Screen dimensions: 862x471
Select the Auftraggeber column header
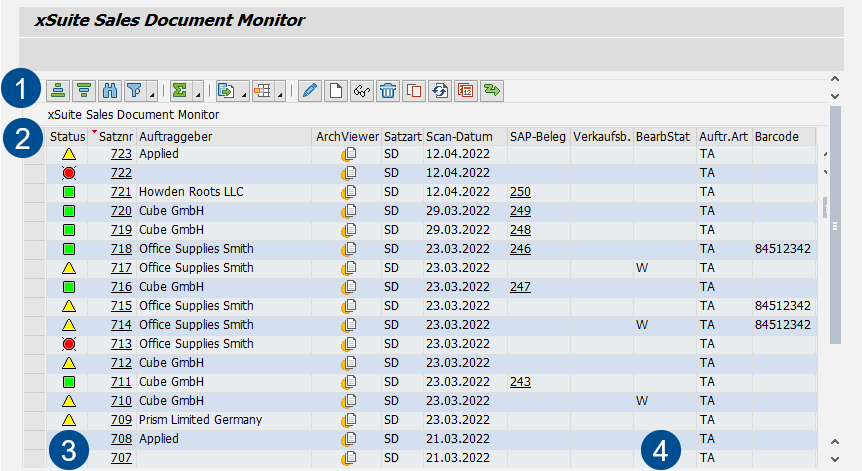tap(224, 137)
